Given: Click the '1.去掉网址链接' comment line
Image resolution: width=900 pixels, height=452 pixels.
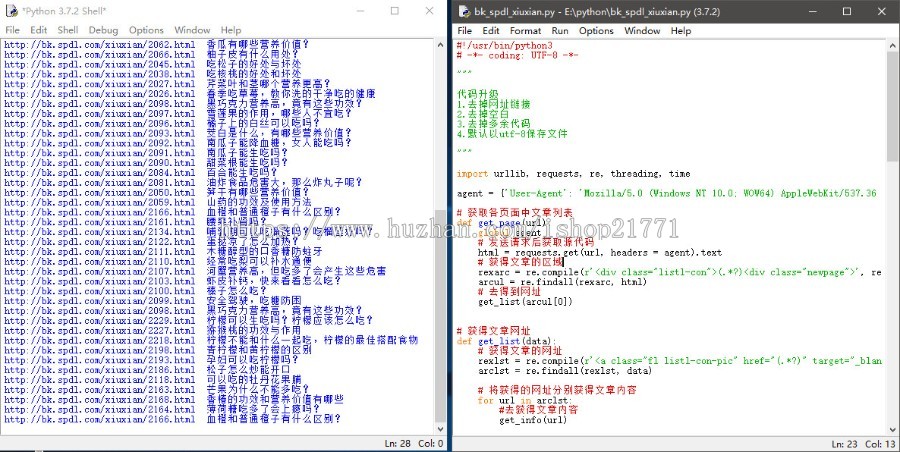Looking at the screenshot, I should pos(494,105).
